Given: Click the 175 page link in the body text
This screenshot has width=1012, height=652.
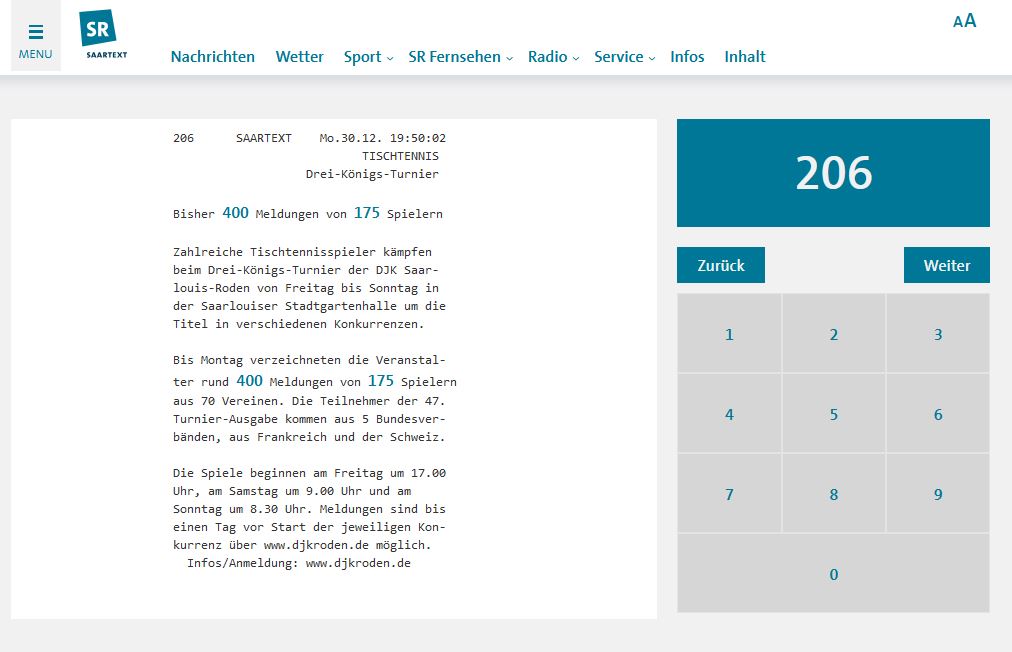Looking at the screenshot, I should (381, 381).
